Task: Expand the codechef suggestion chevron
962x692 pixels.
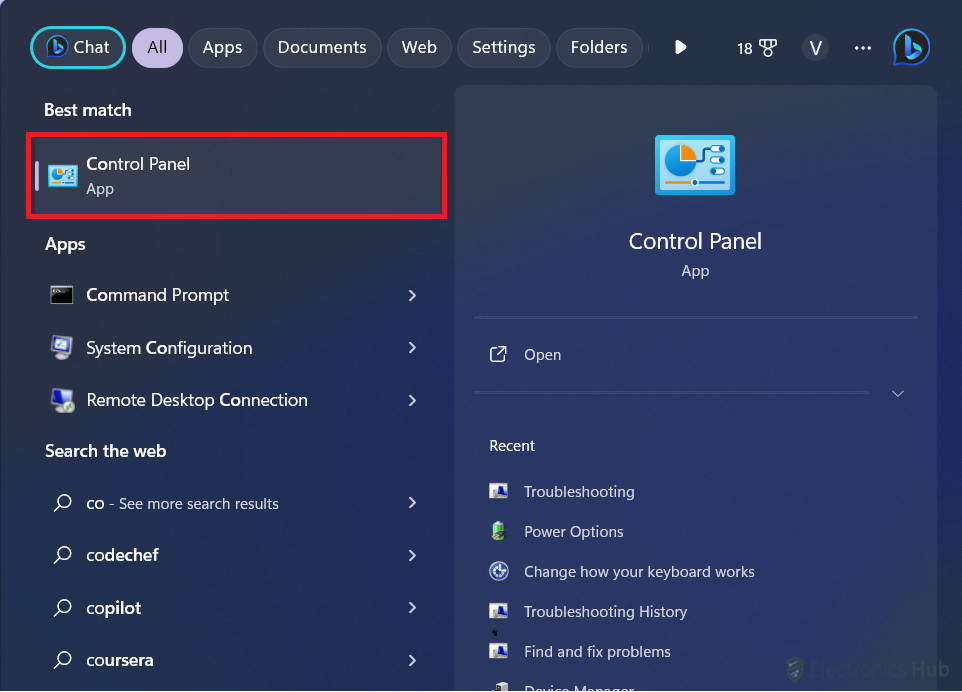Action: [x=412, y=556]
